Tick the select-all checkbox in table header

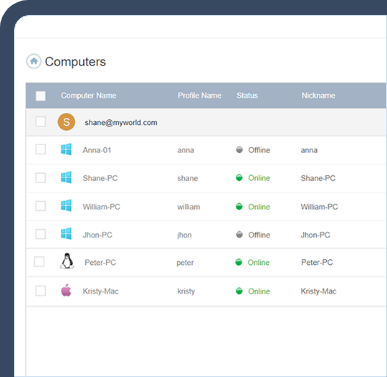(41, 96)
